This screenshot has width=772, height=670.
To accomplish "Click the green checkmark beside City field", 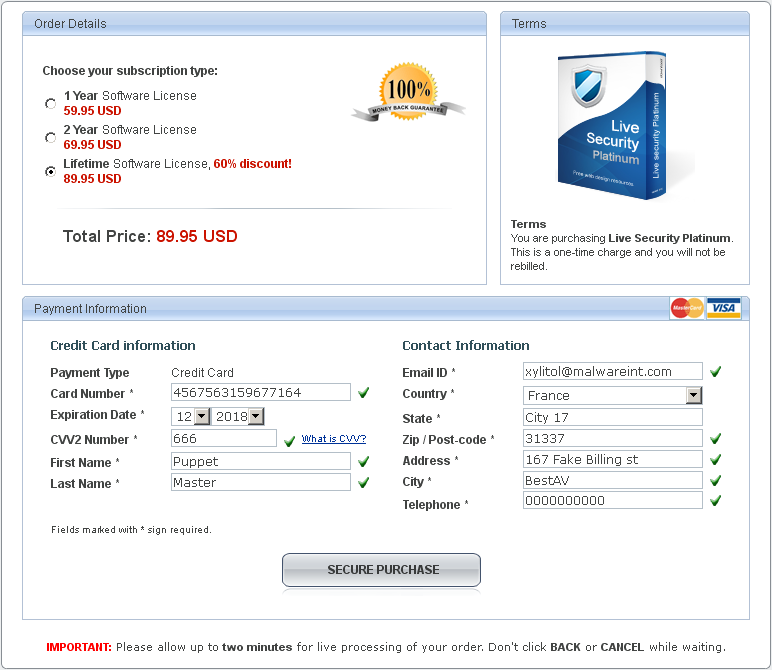I will coord(716,480).
